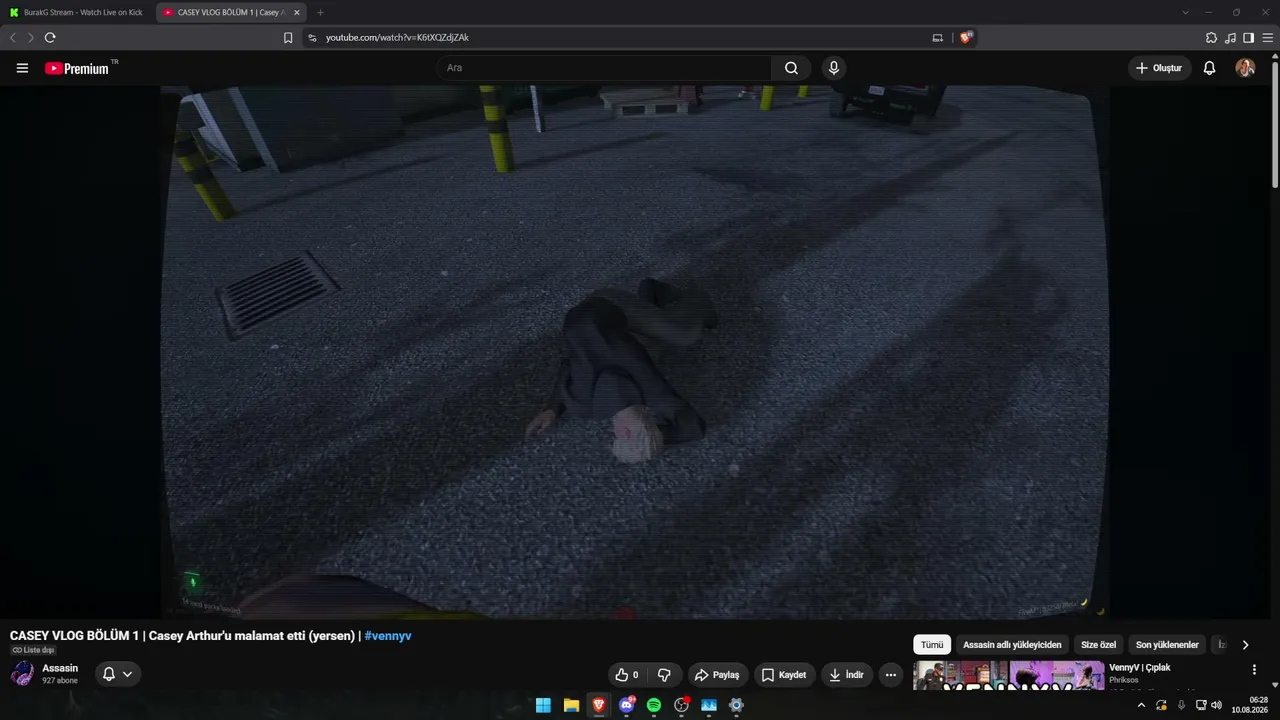Close the CASEY VLOG YouTube tab
The width and height of the screenshot is (1280, 720).
click(x=297, y=12)
